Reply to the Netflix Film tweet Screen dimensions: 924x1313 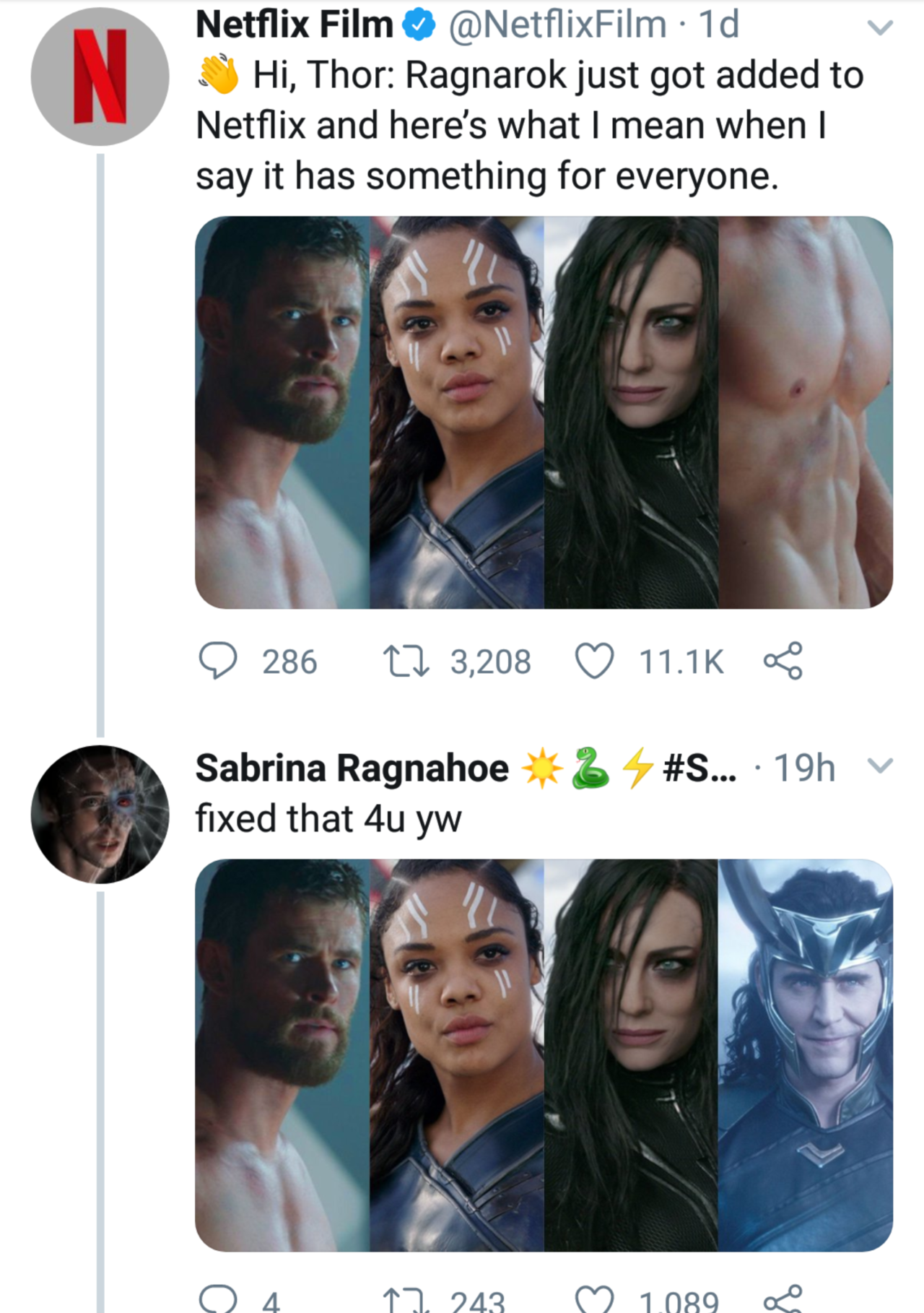[x=217, y=661]
